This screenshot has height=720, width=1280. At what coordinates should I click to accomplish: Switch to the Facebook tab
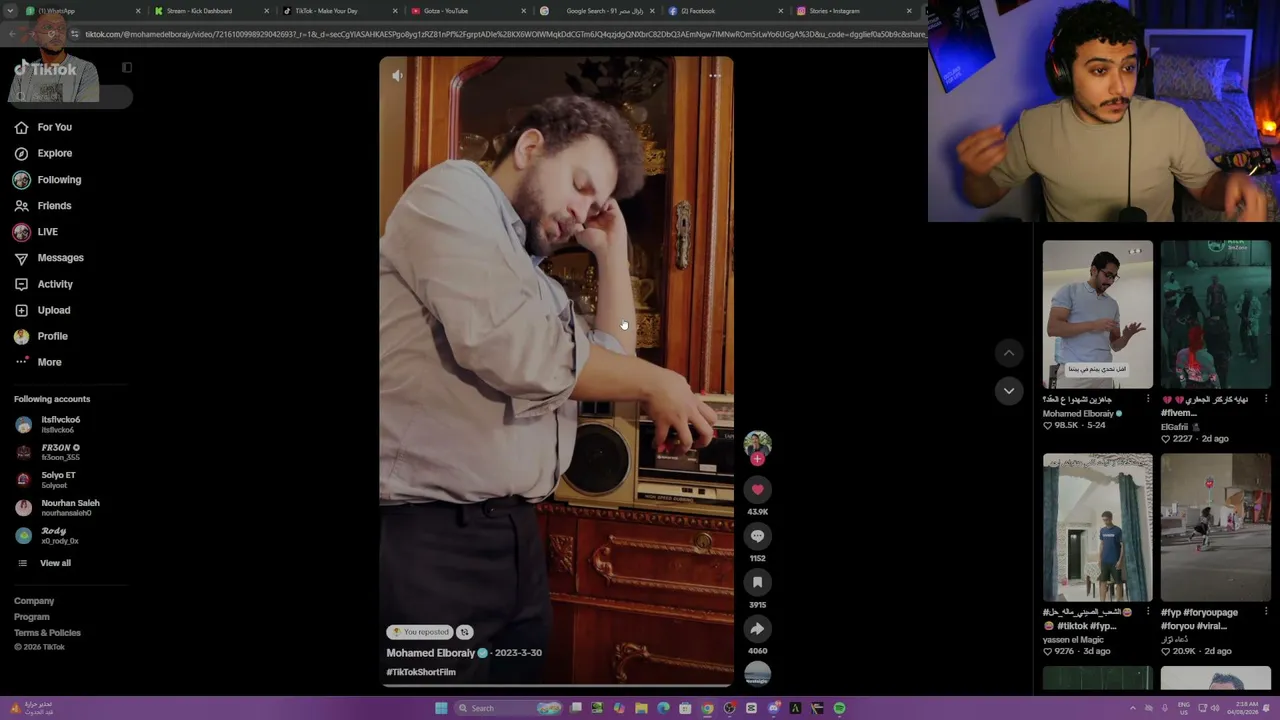point(725,11)
